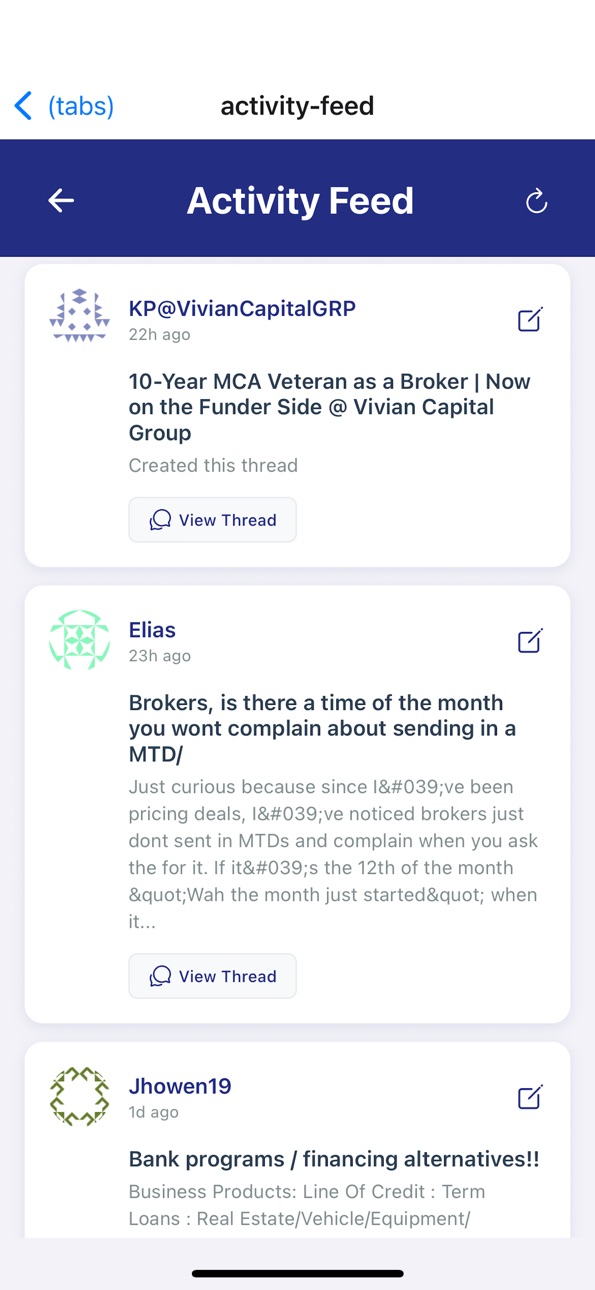The width and height of the screenshot is (595, 1290).
Task: Open Elias username link
Action: click(152, 630)
